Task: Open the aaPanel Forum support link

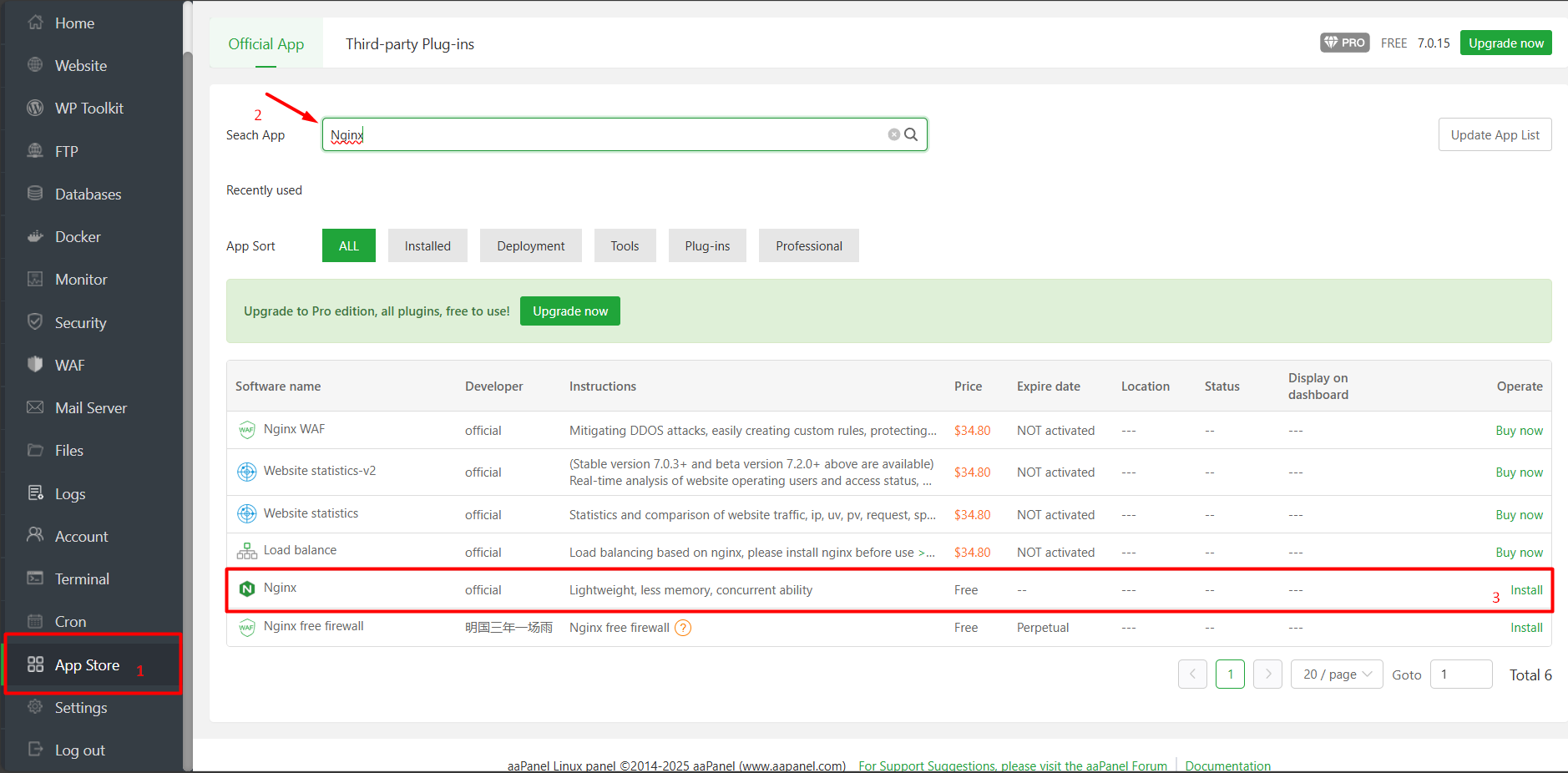Action: (1013, 765)
